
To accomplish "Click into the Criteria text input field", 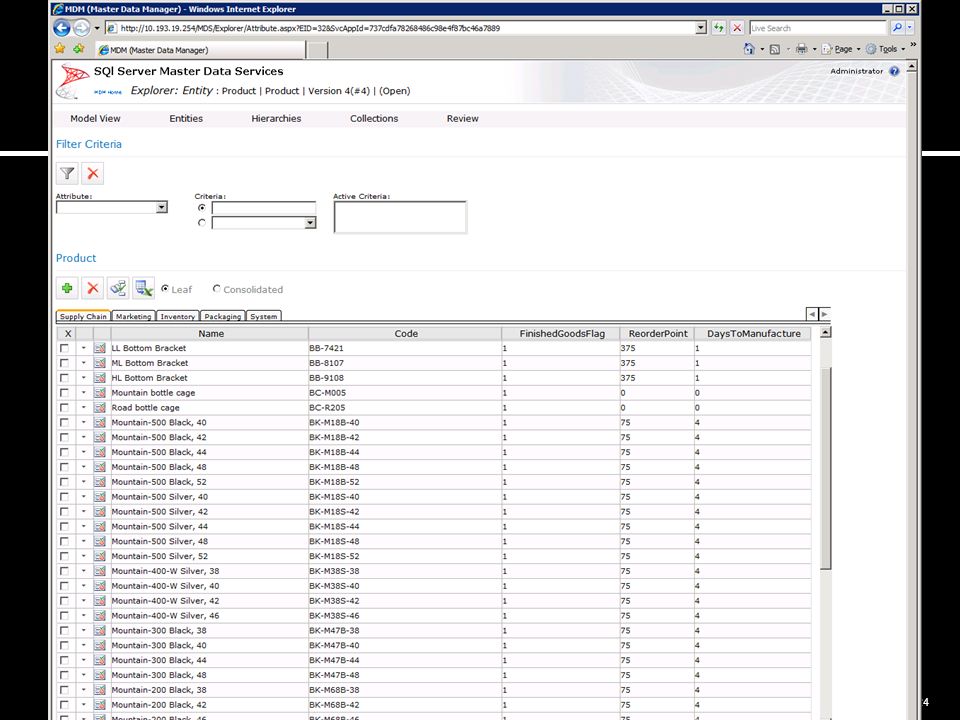I will coord(264,208).
